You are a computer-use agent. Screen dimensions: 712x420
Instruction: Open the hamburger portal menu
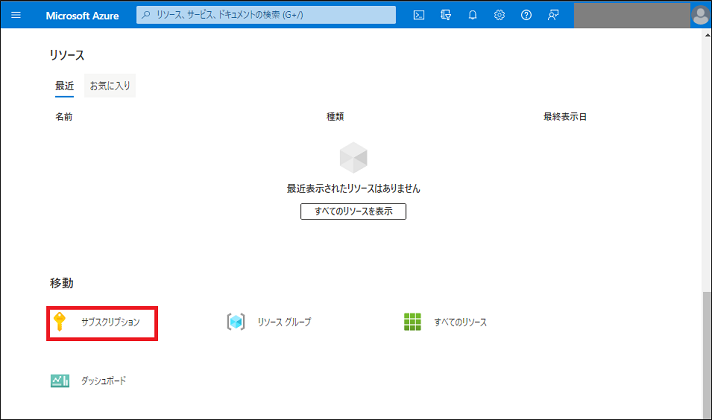(15, 15)
